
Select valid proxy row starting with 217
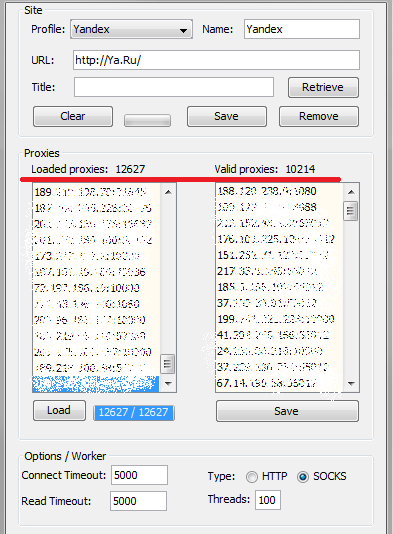(279, 271)
